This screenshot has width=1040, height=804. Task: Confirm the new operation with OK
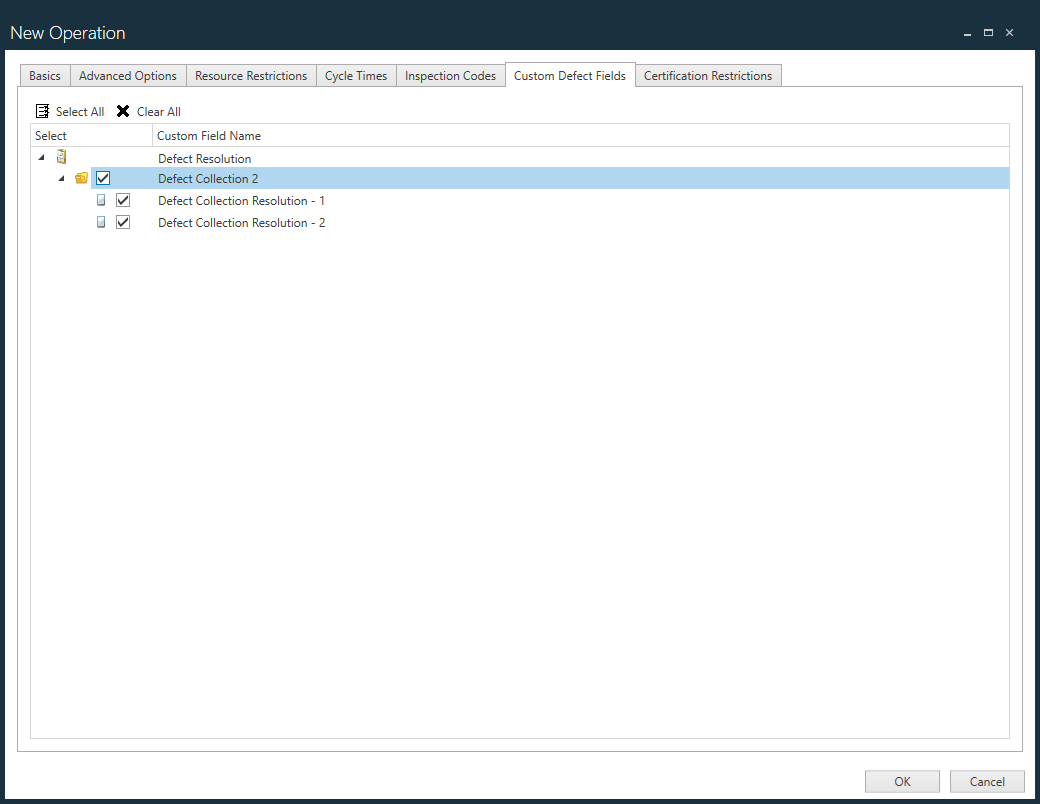(901, 781)
